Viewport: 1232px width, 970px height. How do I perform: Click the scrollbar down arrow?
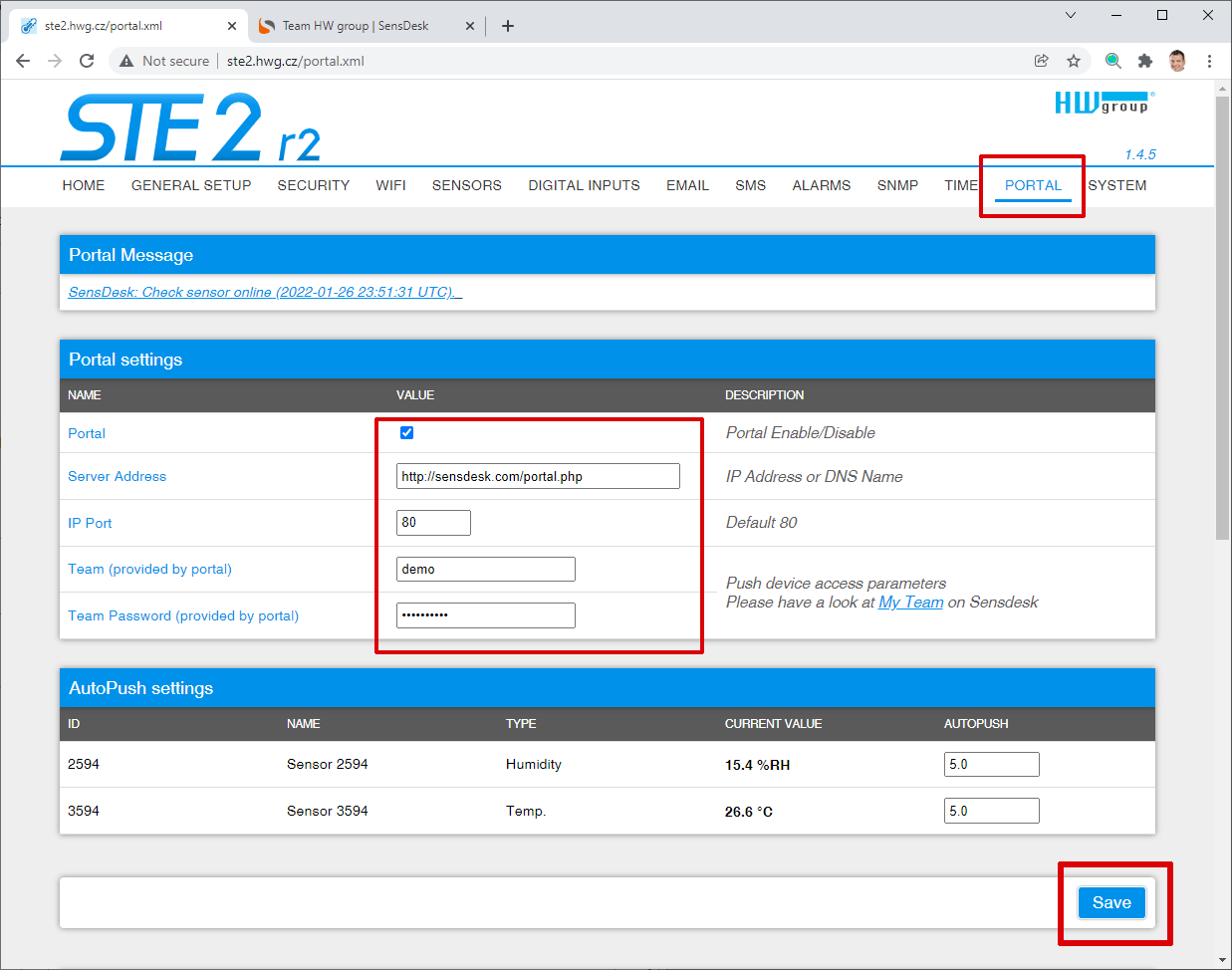(1223, 961)
